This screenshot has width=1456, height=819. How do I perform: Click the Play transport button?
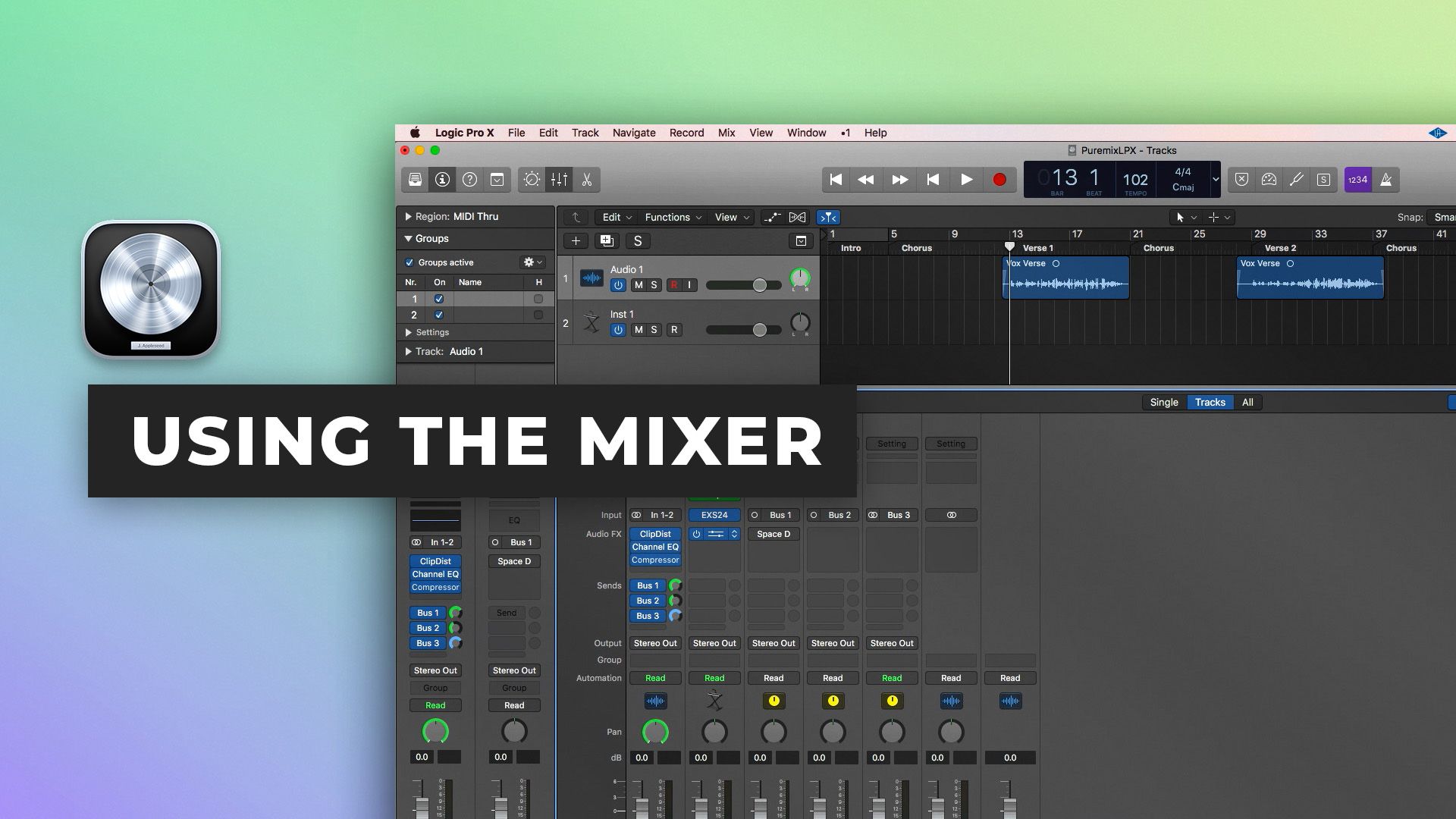tap(966, 180)
